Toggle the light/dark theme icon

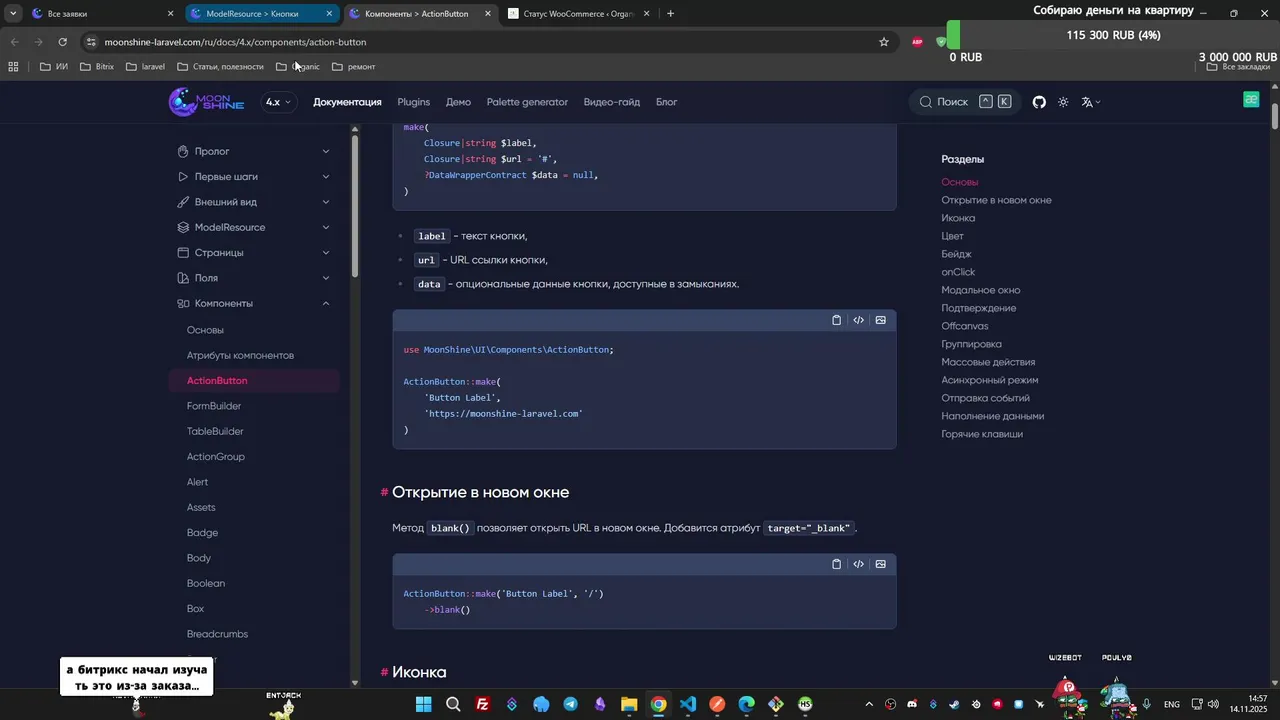[1063, 102]
